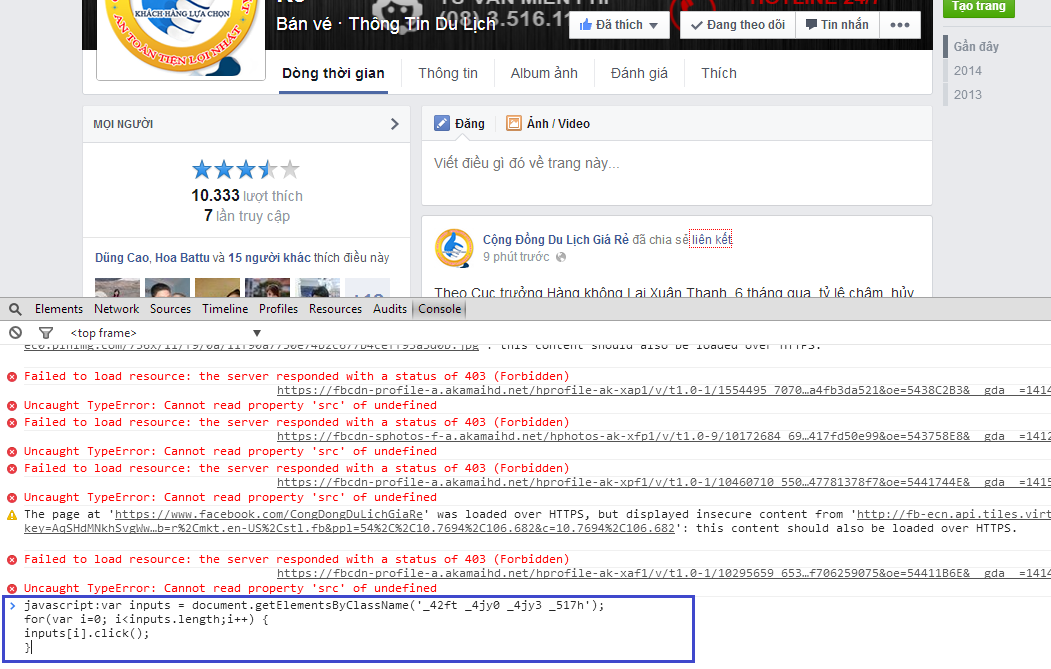Toggle the console filter funnel icon

point(46,332)
